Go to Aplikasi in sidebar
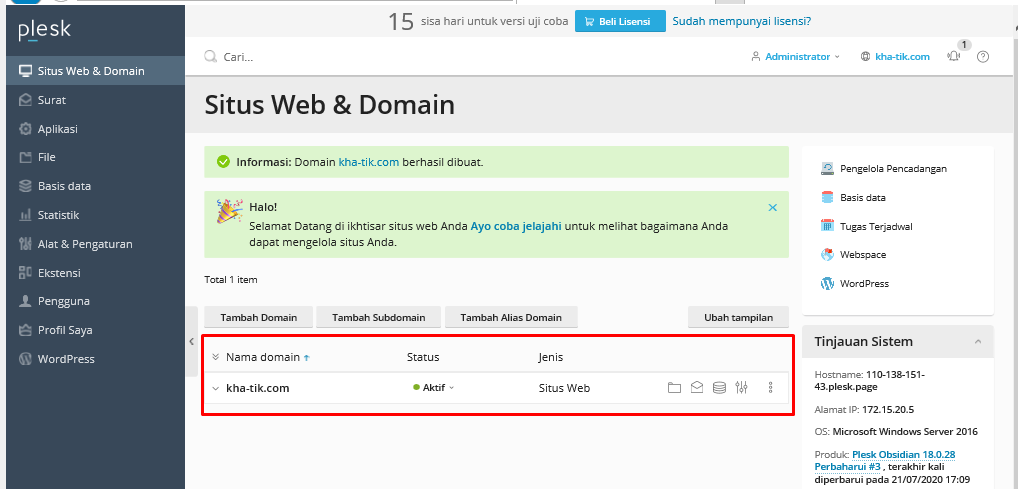This screenshot has width=1018, height=489. 95,129
